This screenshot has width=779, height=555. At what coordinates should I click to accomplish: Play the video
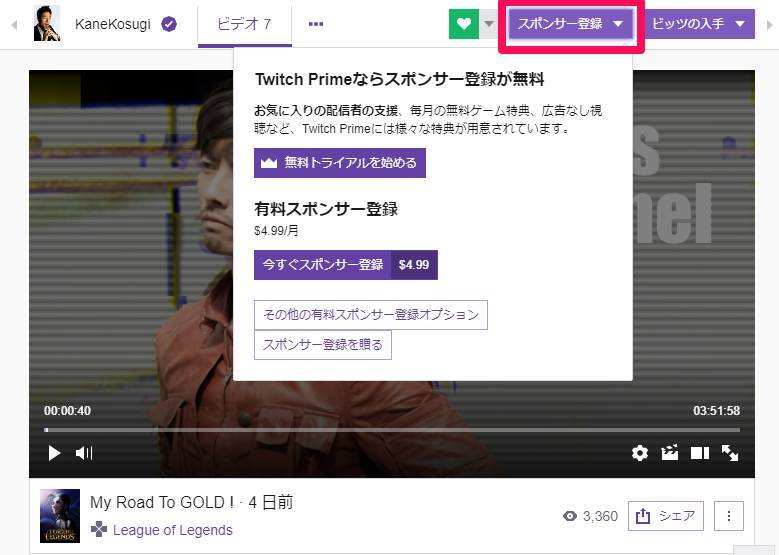(54, 453)
